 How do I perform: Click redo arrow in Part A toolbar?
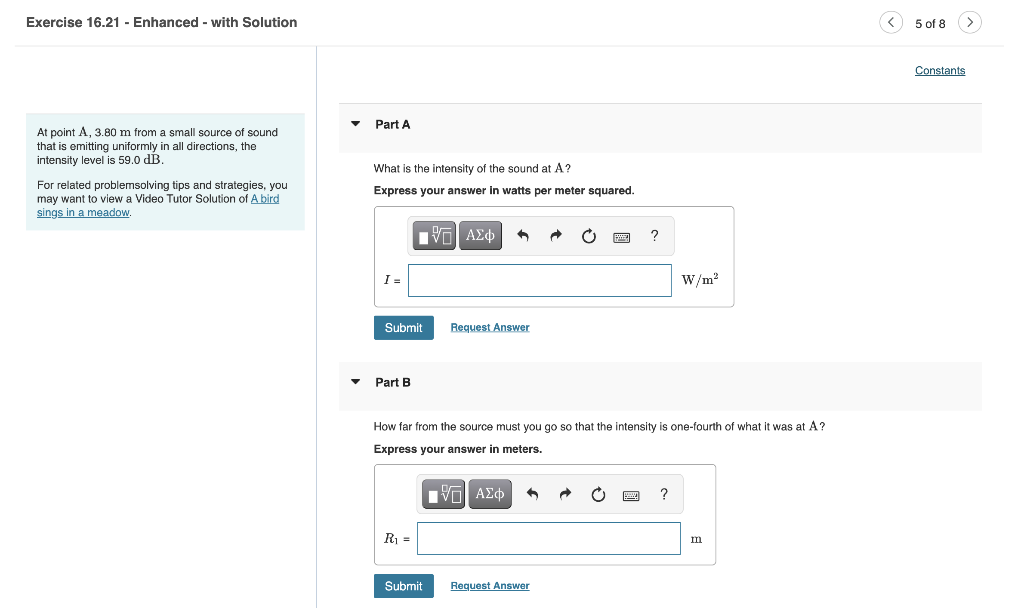click(x=556, y=236)
